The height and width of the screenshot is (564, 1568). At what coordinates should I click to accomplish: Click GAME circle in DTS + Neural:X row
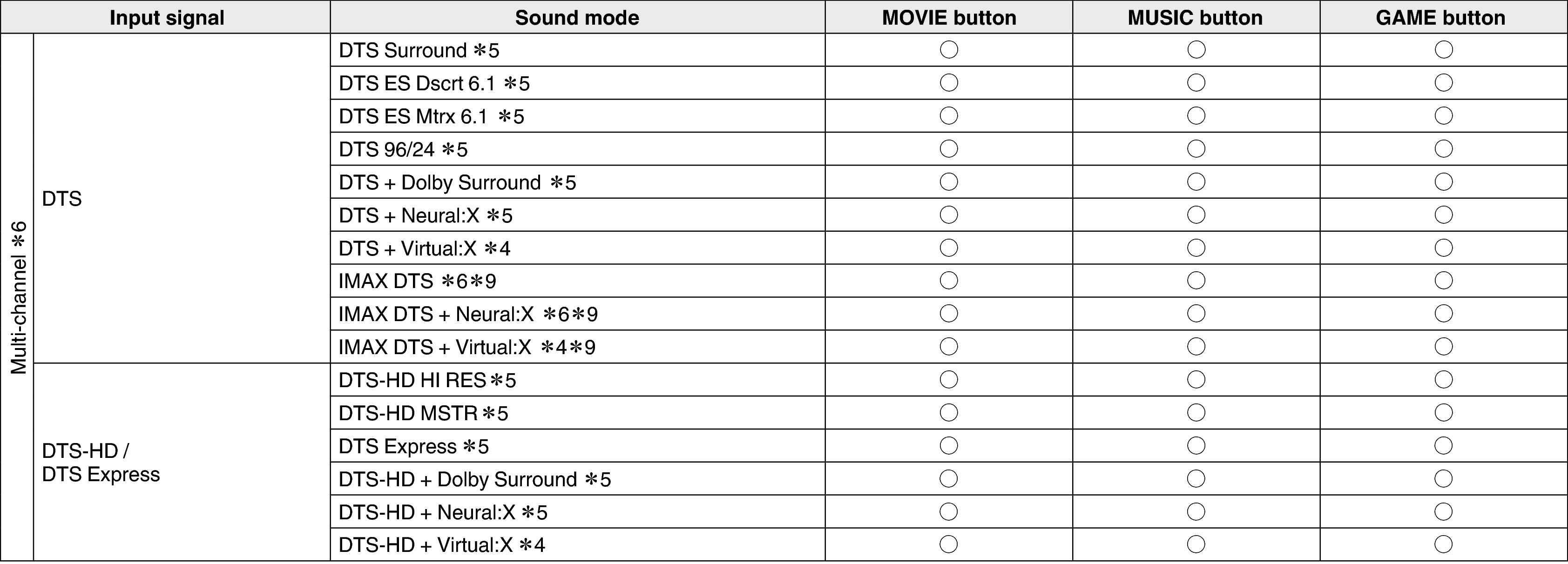1443,215
